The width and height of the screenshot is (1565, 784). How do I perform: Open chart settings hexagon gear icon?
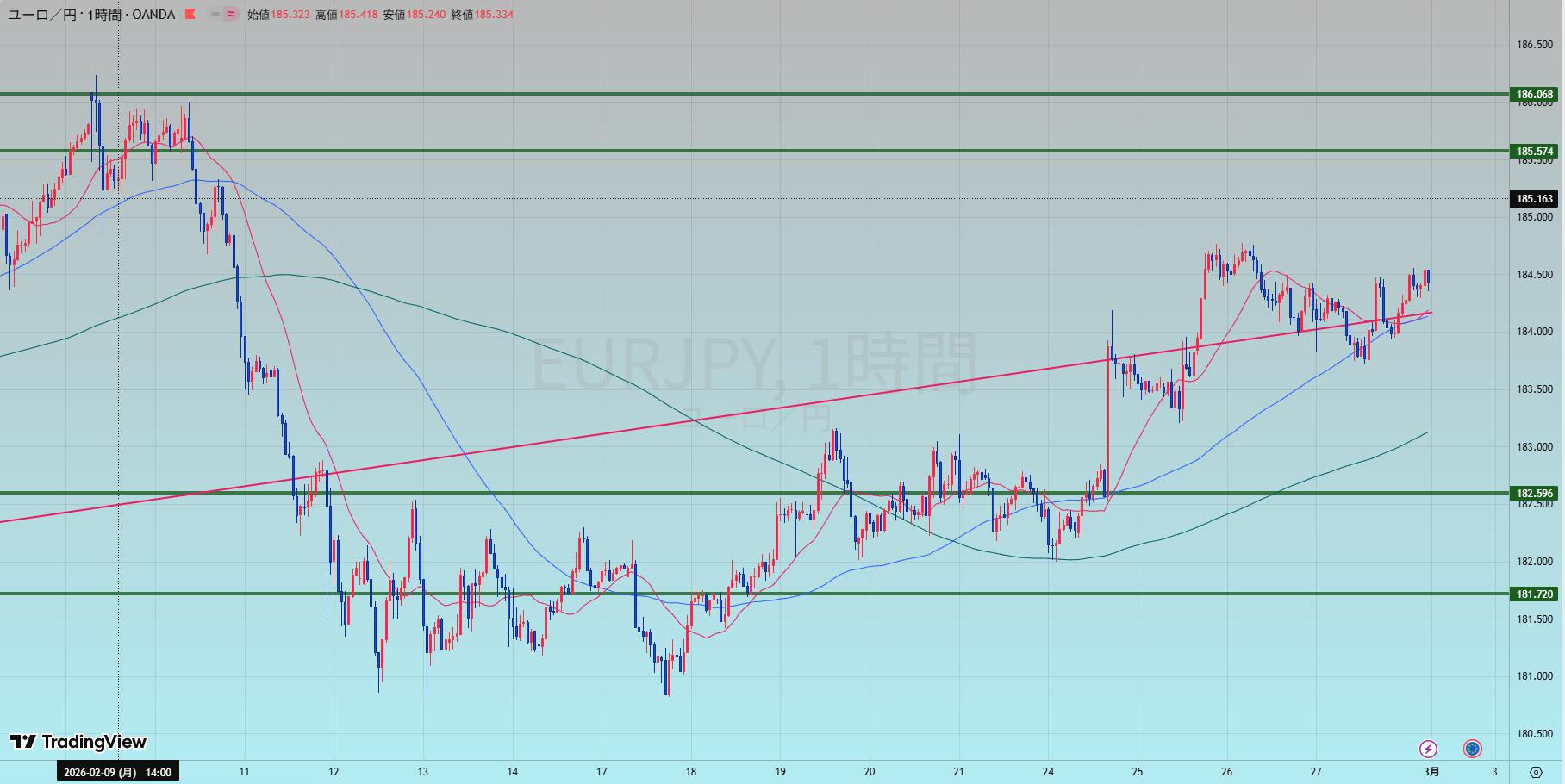click(x=1536, y=772)
